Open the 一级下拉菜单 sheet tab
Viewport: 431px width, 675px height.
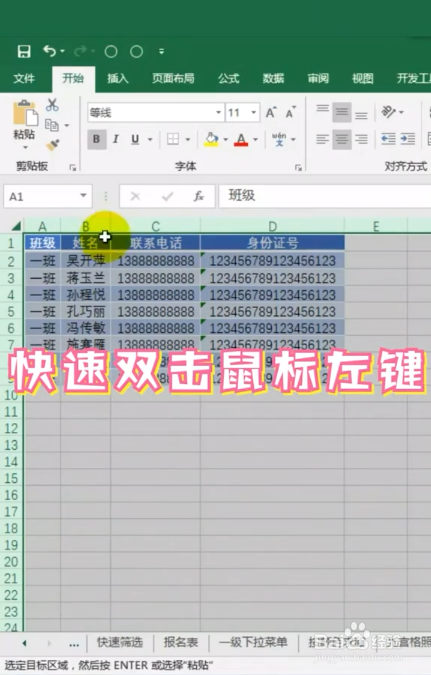pos(253,642)
